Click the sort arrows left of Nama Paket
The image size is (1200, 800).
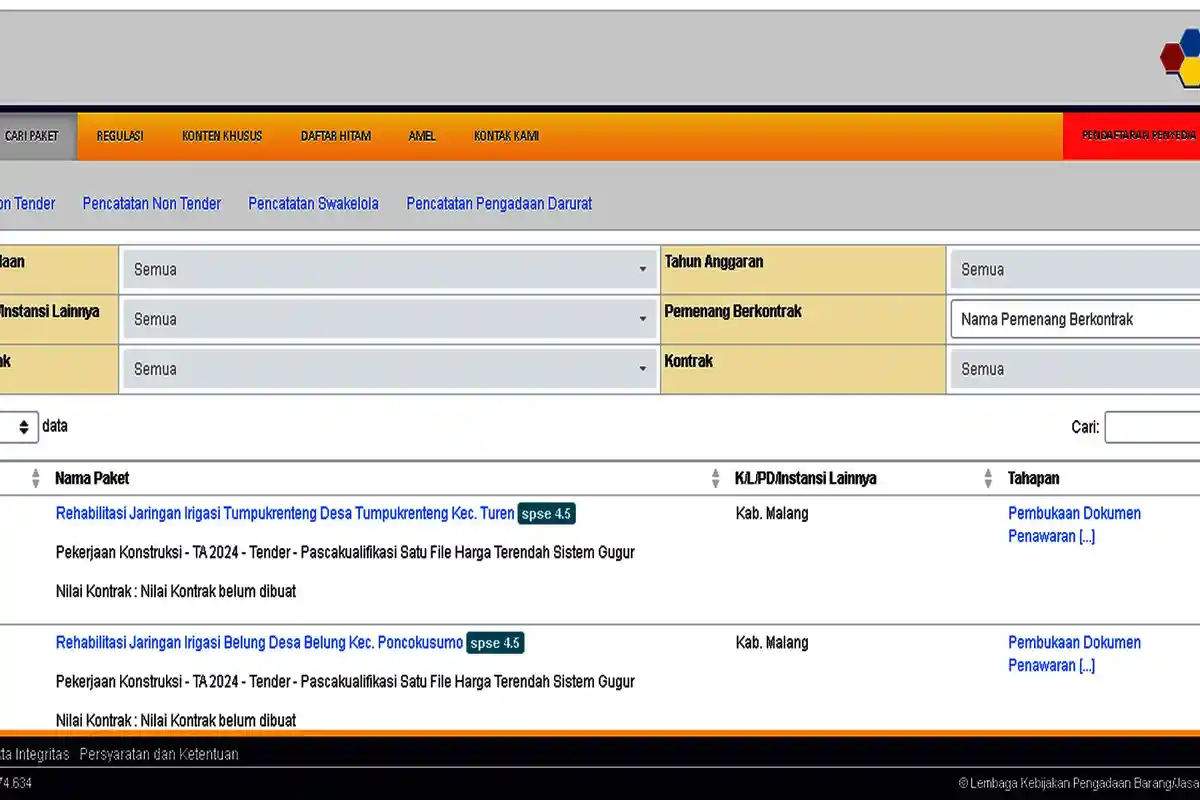click(36, 479)
